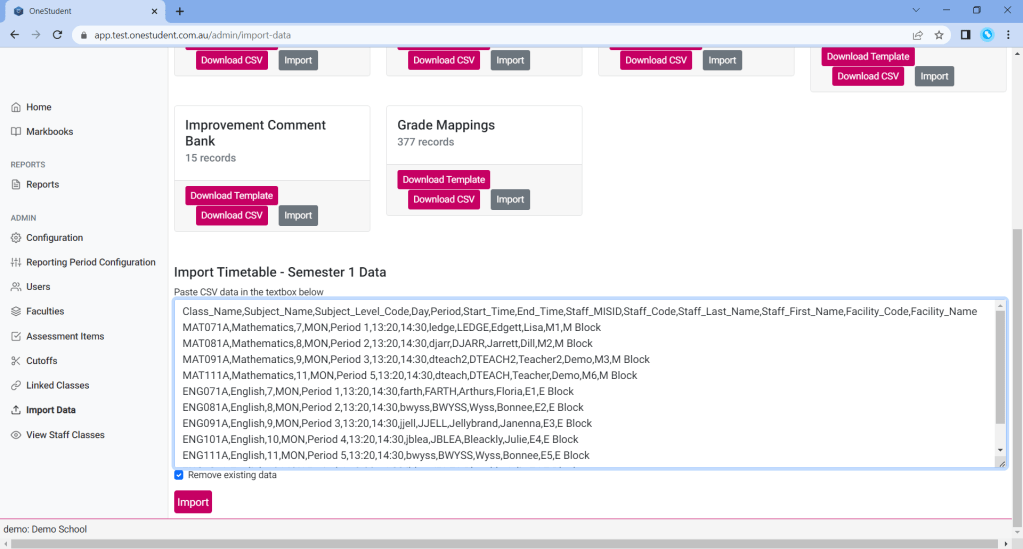The height and width of the screenshot is (549, 1023).
Task: Open Configuration using the gear icon
Action: click(16, 238)
